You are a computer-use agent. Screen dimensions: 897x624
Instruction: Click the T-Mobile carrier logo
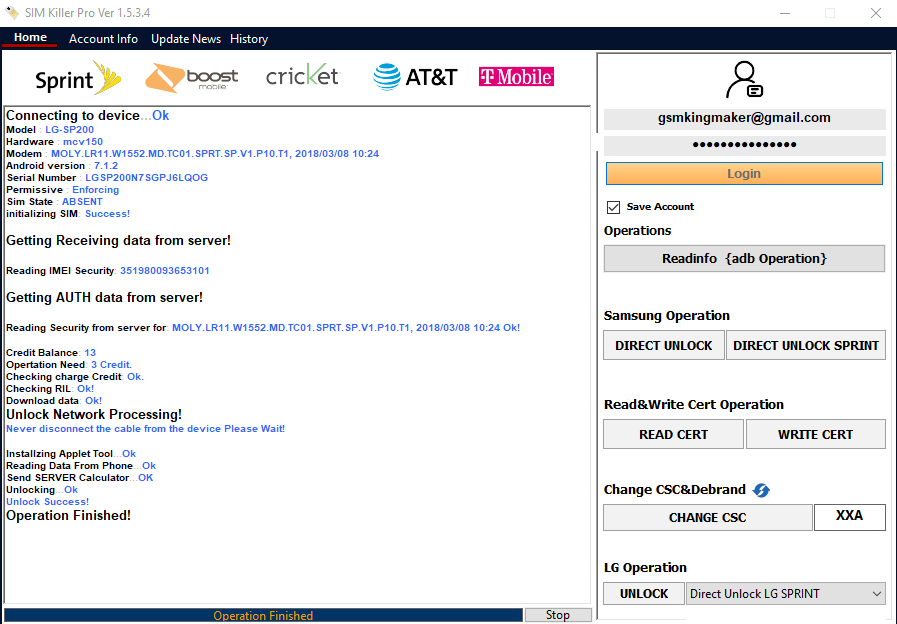(x=516, y=77)
